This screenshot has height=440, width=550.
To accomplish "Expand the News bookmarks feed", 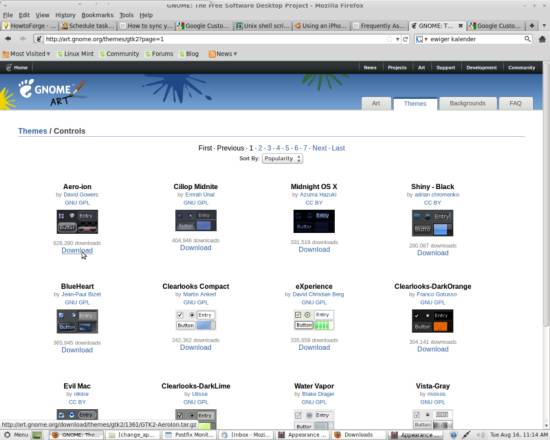I will [x=223, y=54].
